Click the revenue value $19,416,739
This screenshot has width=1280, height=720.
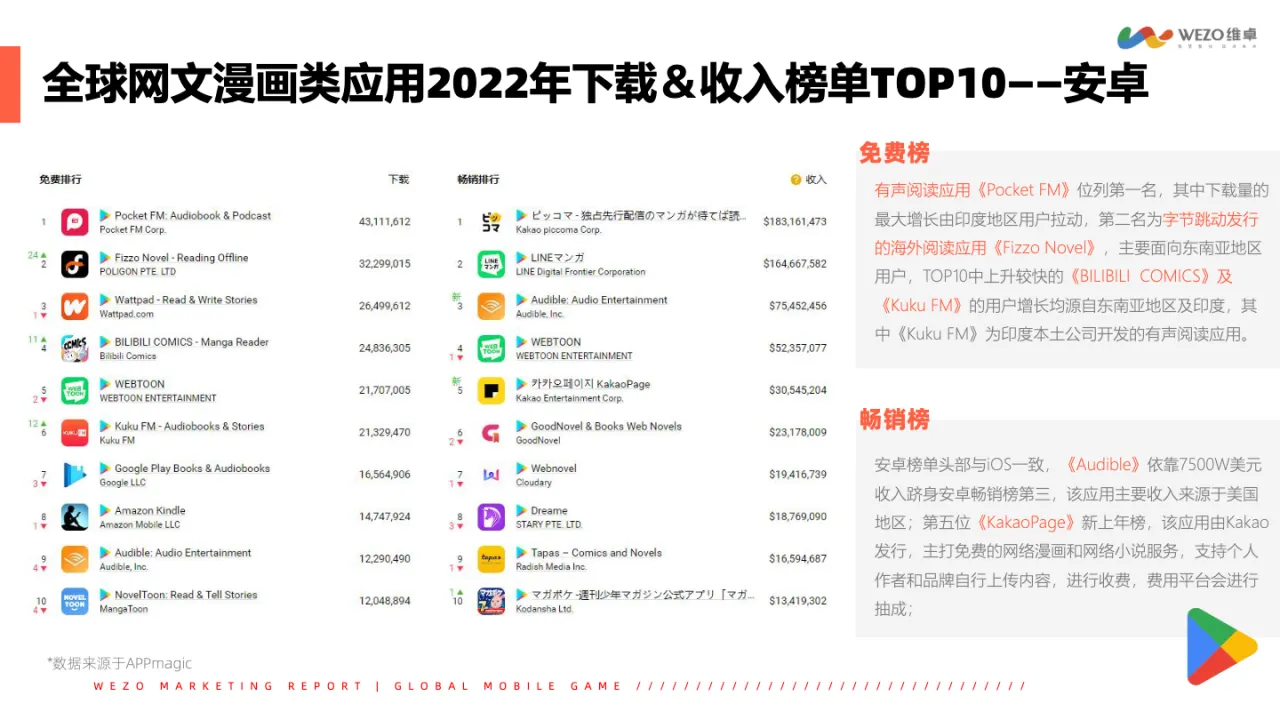tap(798, 475)
